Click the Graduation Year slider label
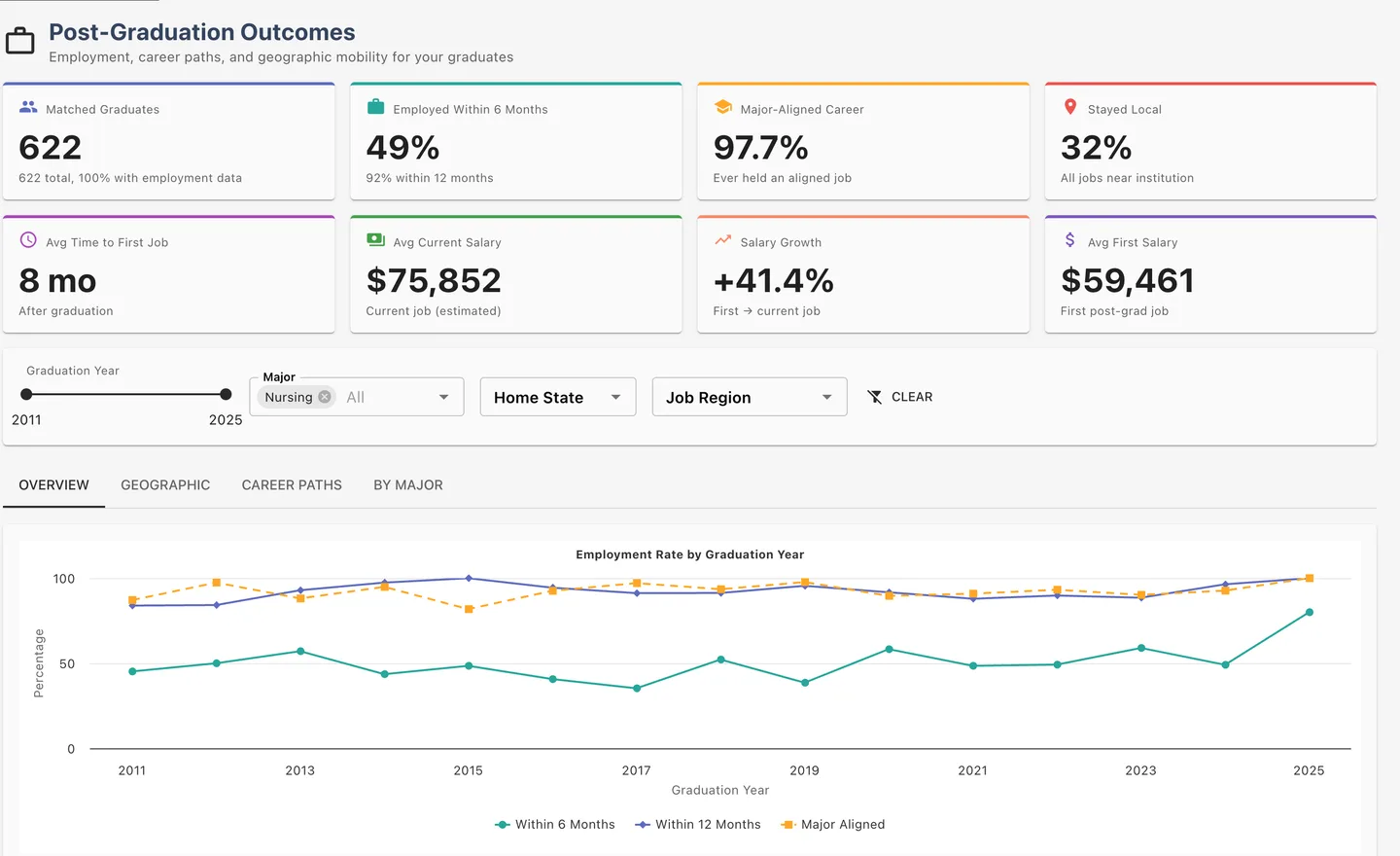 (73, 371)
